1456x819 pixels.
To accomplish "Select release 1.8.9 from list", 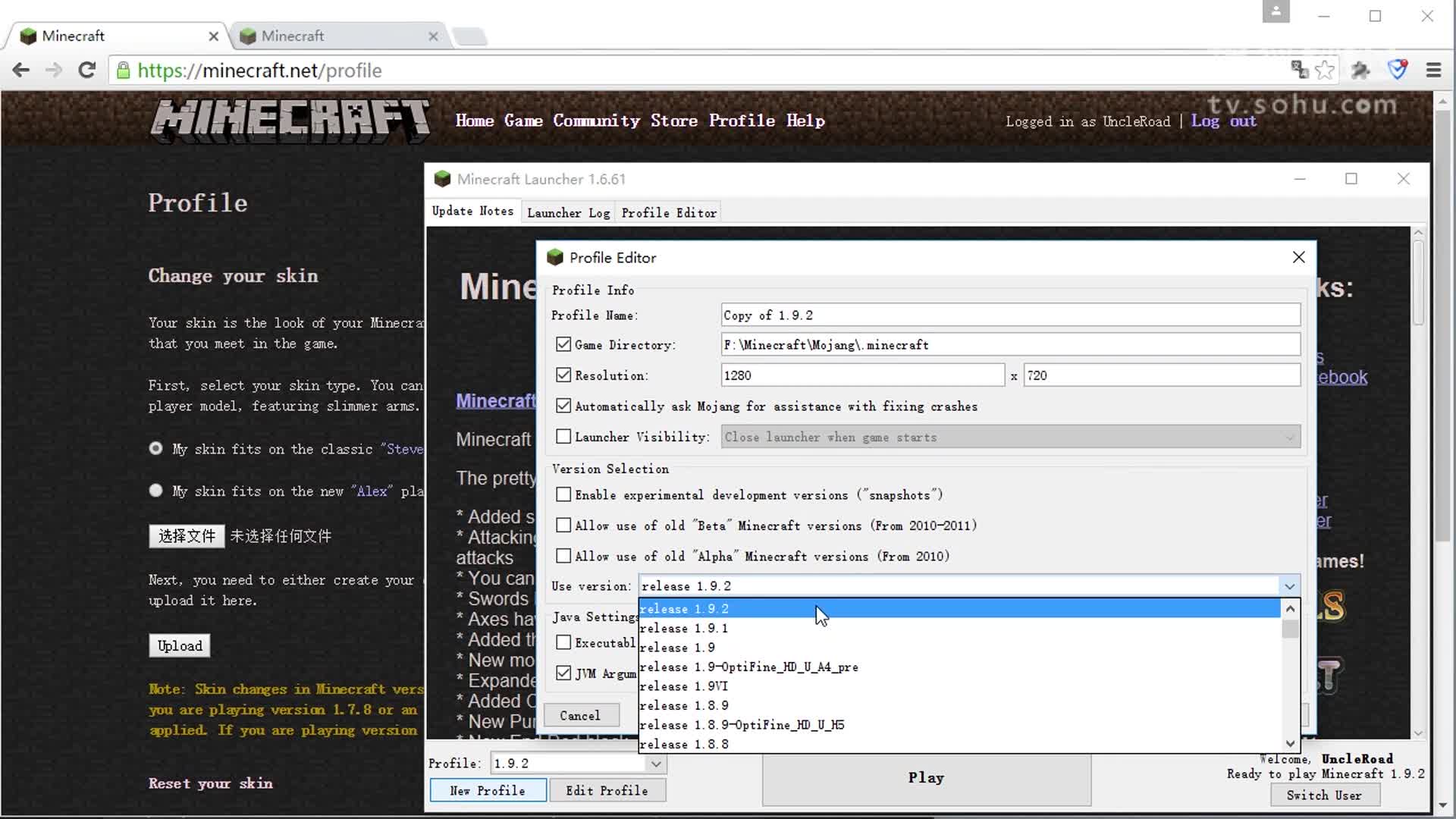I will coord(959,705).
